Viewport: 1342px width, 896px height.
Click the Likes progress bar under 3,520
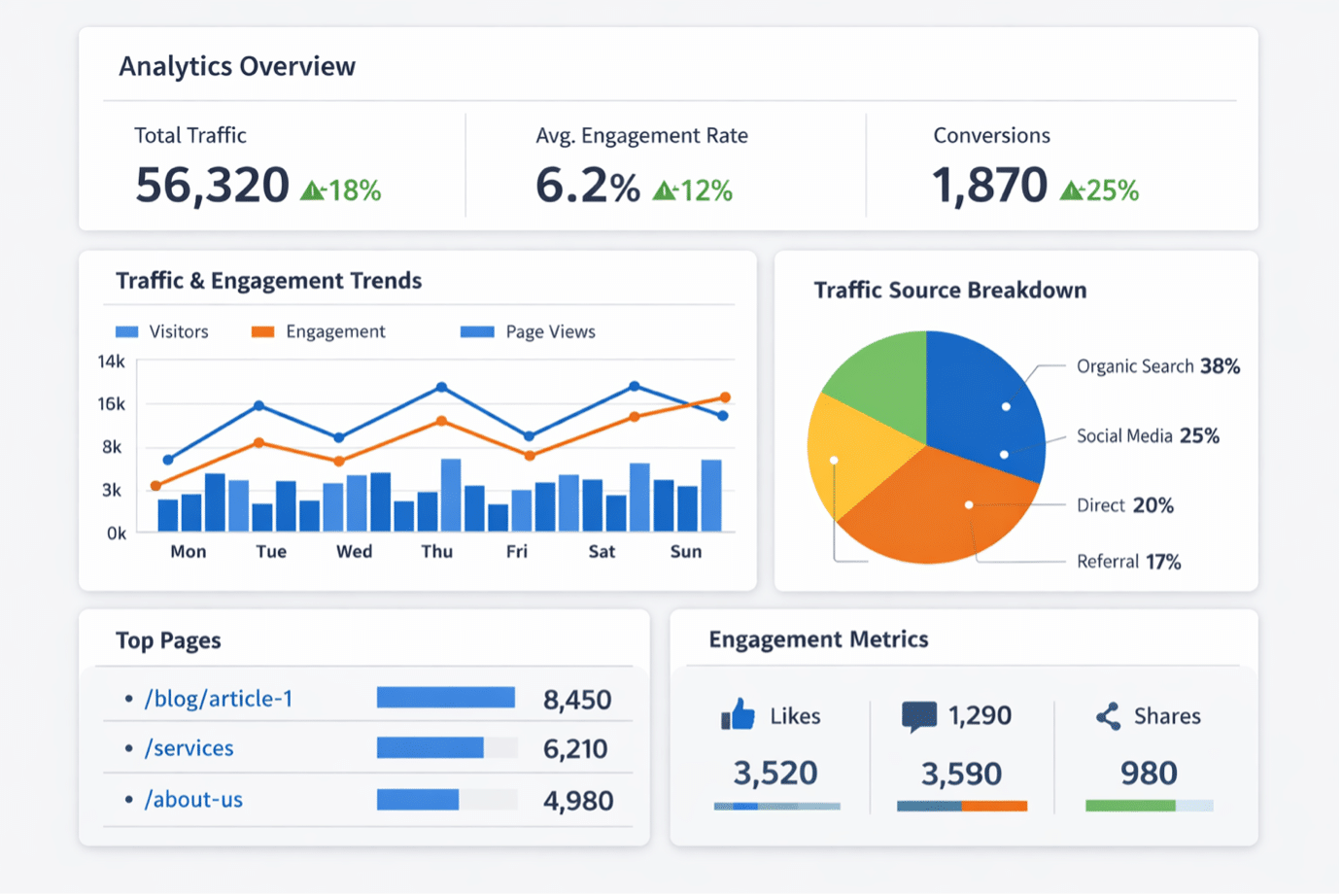point(777,806)
